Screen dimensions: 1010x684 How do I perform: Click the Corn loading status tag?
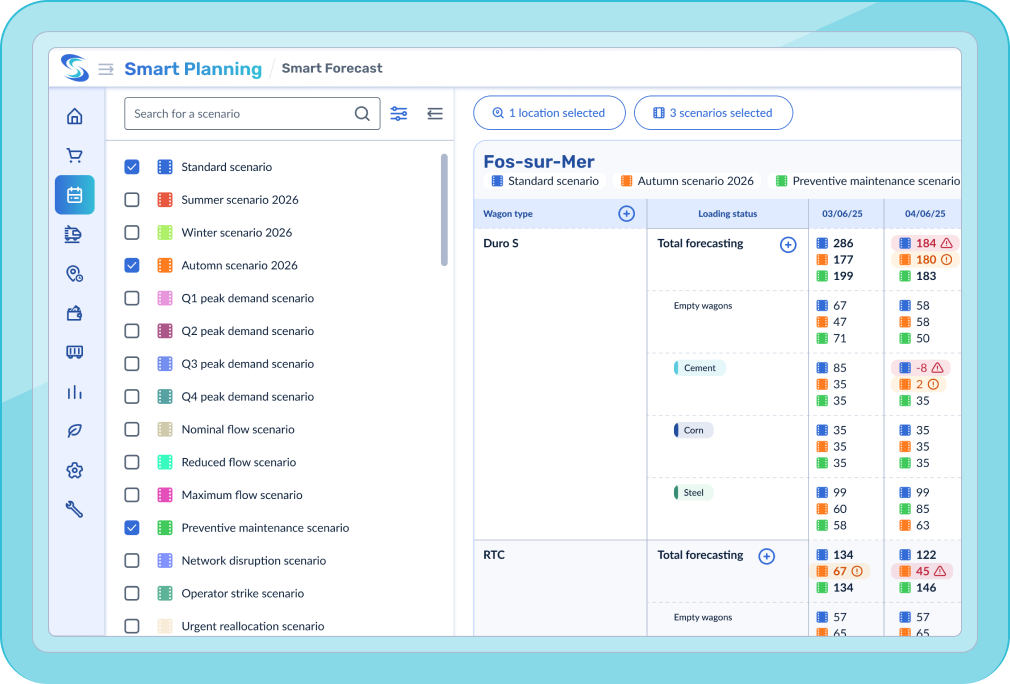pos(693,430)
